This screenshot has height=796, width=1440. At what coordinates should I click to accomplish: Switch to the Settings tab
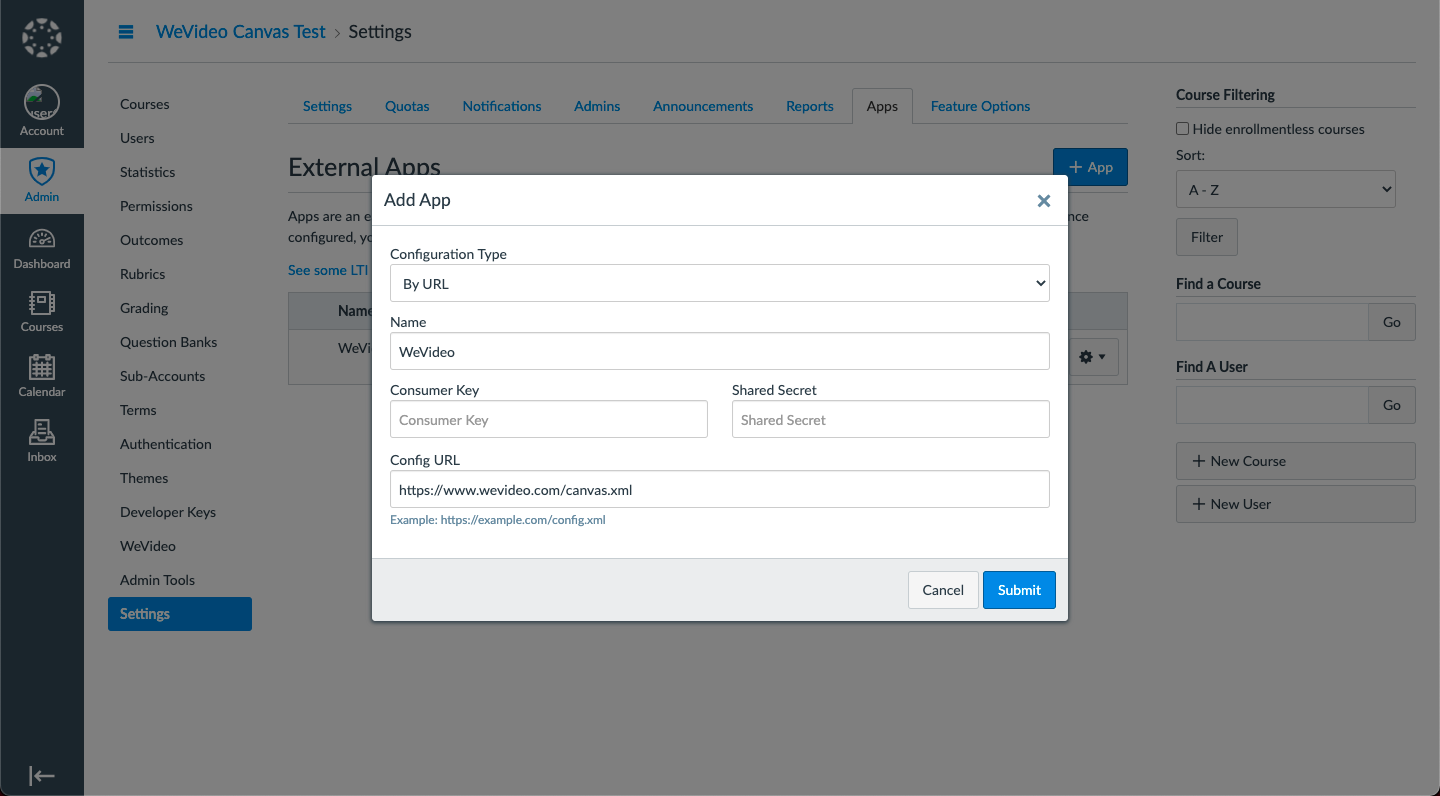tap(327, 106)
